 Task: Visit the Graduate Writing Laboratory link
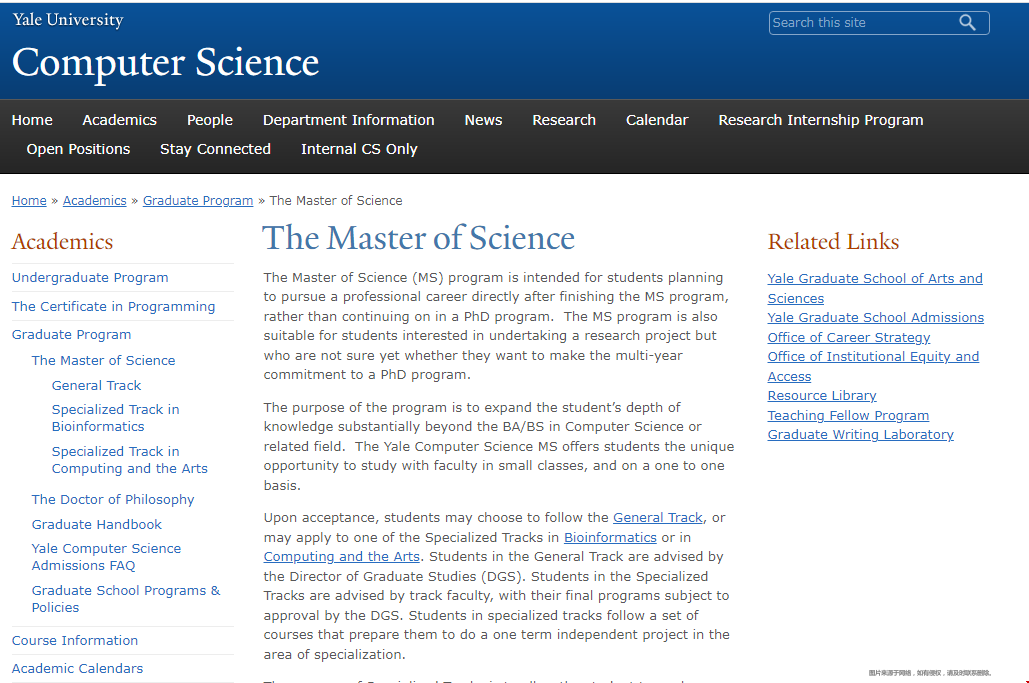860,435
